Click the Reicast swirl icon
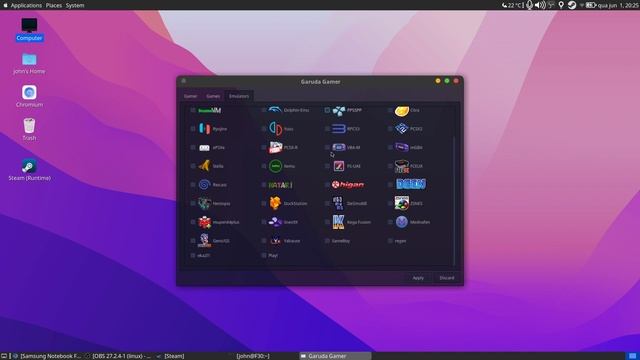 (204, 184)
